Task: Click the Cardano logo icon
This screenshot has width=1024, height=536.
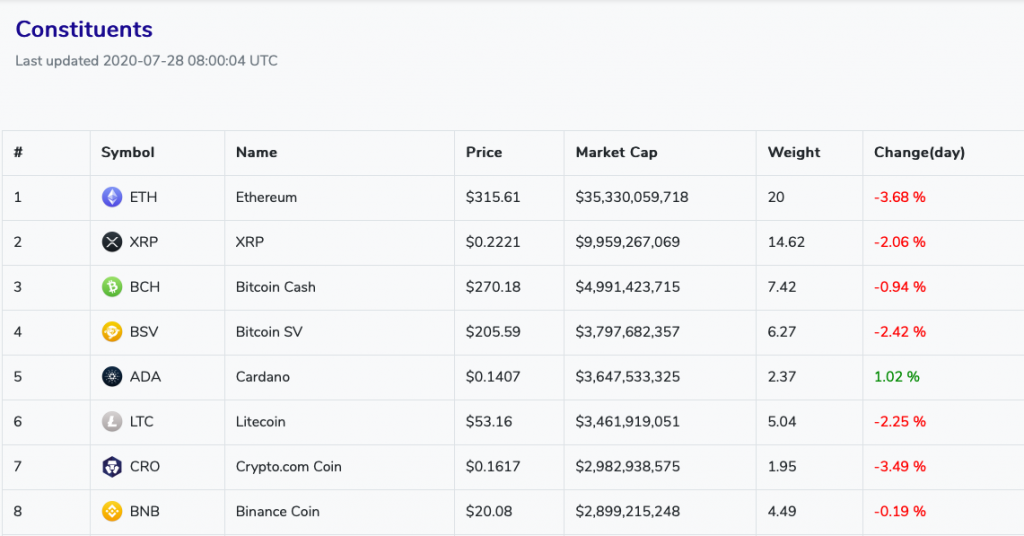Action: tap(112, 377)
